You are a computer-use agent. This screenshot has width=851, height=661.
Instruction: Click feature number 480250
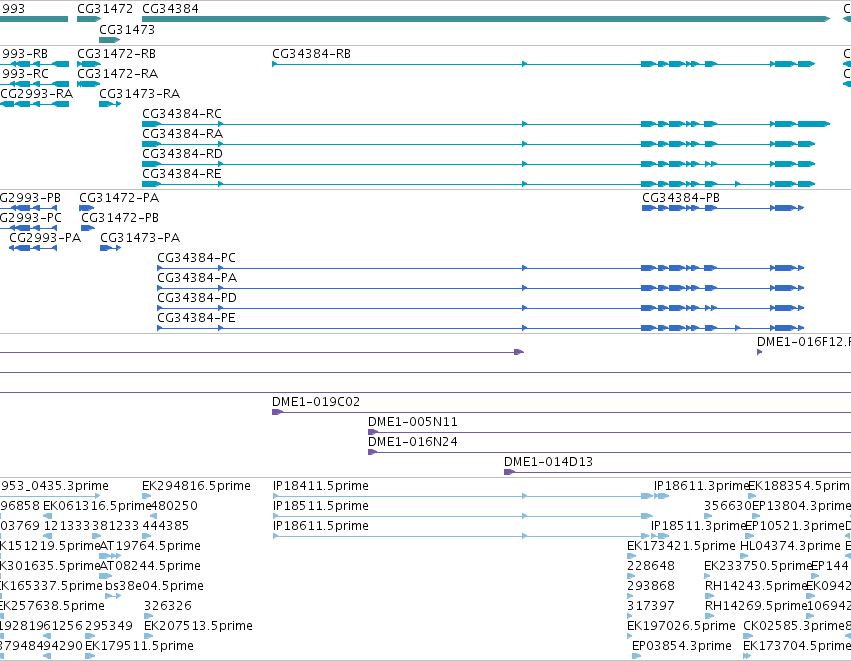click(174, 506)
